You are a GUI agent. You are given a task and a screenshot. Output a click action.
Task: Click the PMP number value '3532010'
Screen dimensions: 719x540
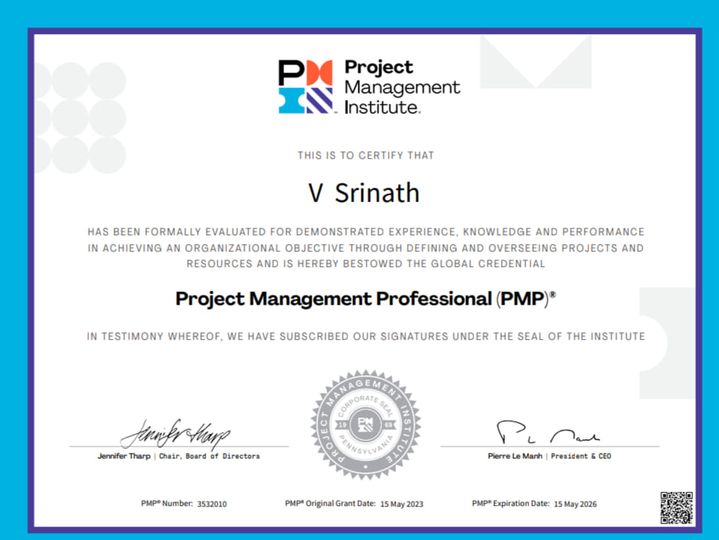[x=212, y=504]
